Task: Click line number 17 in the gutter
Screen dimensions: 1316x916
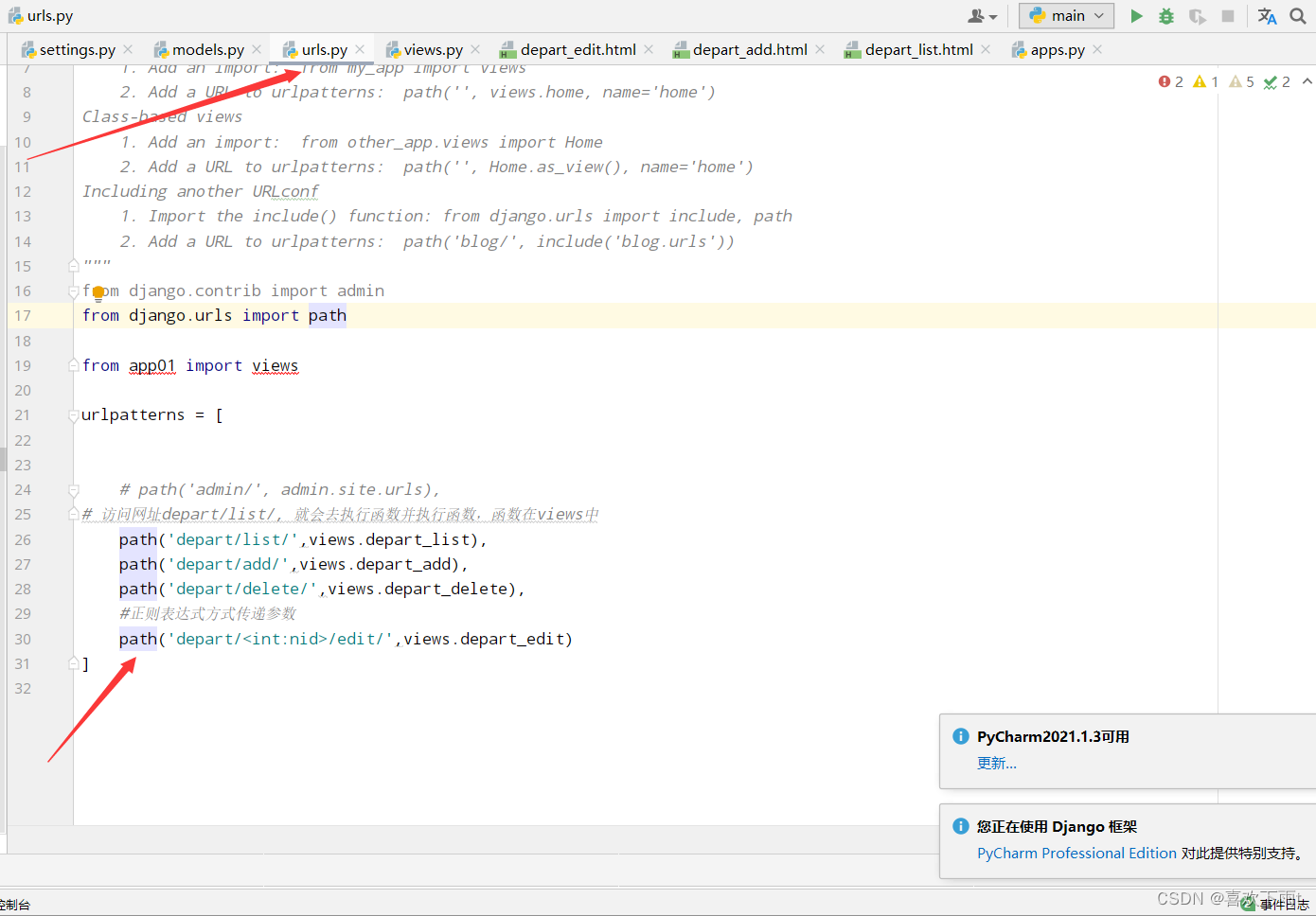Action: (23, 315)
